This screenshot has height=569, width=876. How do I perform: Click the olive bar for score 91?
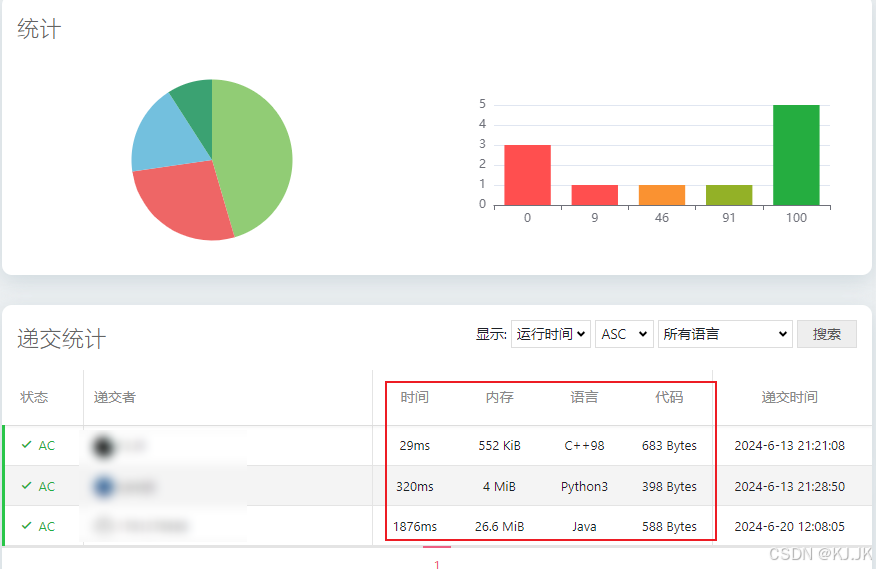point(729,195)
